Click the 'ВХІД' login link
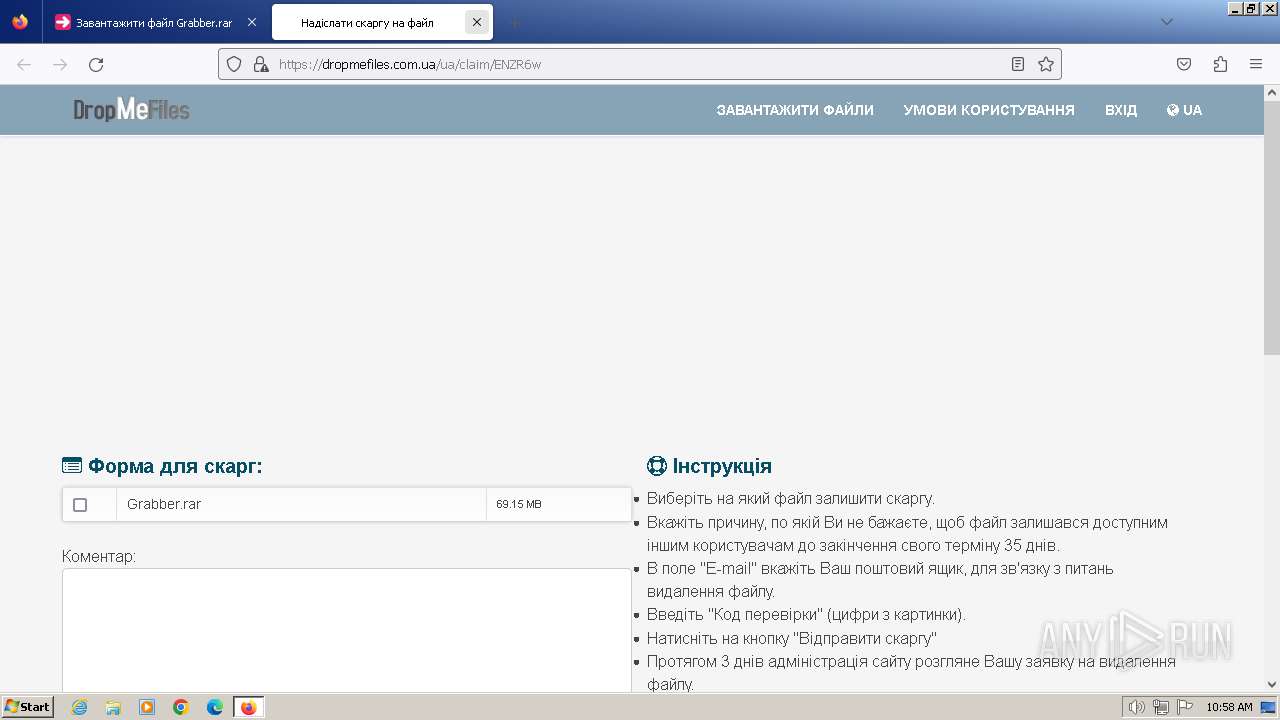Screen dimensions: 1280x720 1121,110
